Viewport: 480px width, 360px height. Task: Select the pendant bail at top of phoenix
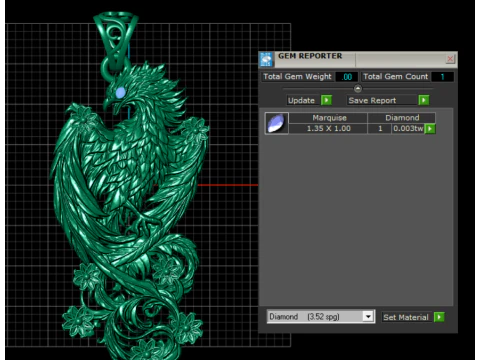(115, 40)
